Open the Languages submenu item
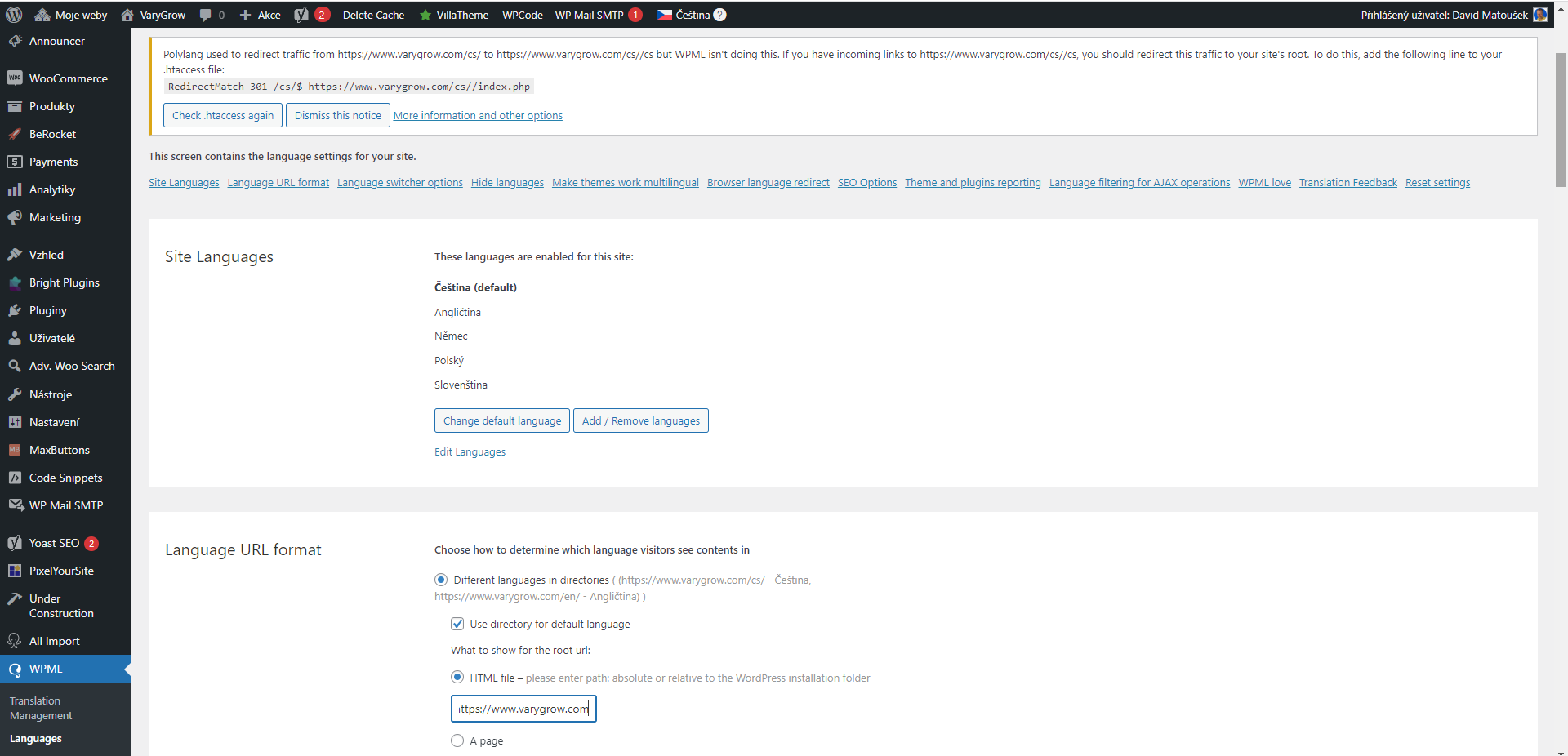 (x=36, y=738)
